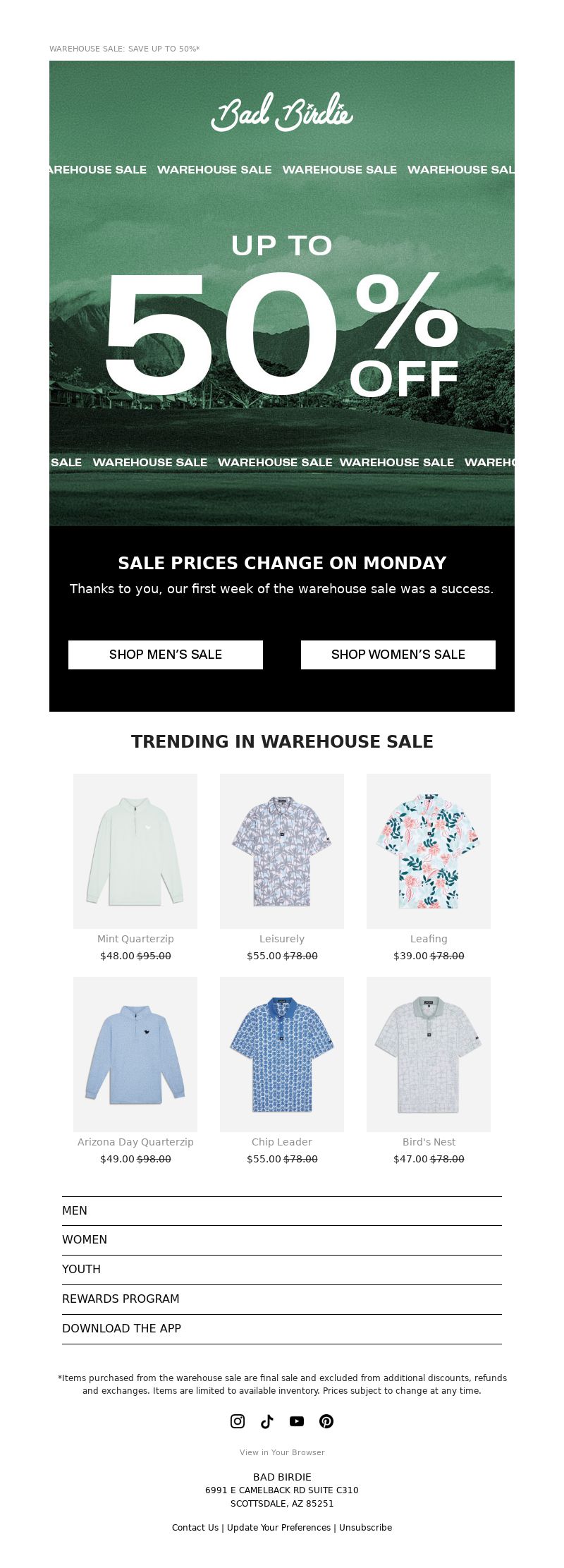Screen dimensions: 564x1568
Task: Open the Mint Quarterzip product image
Action: (x=135, y=851)
